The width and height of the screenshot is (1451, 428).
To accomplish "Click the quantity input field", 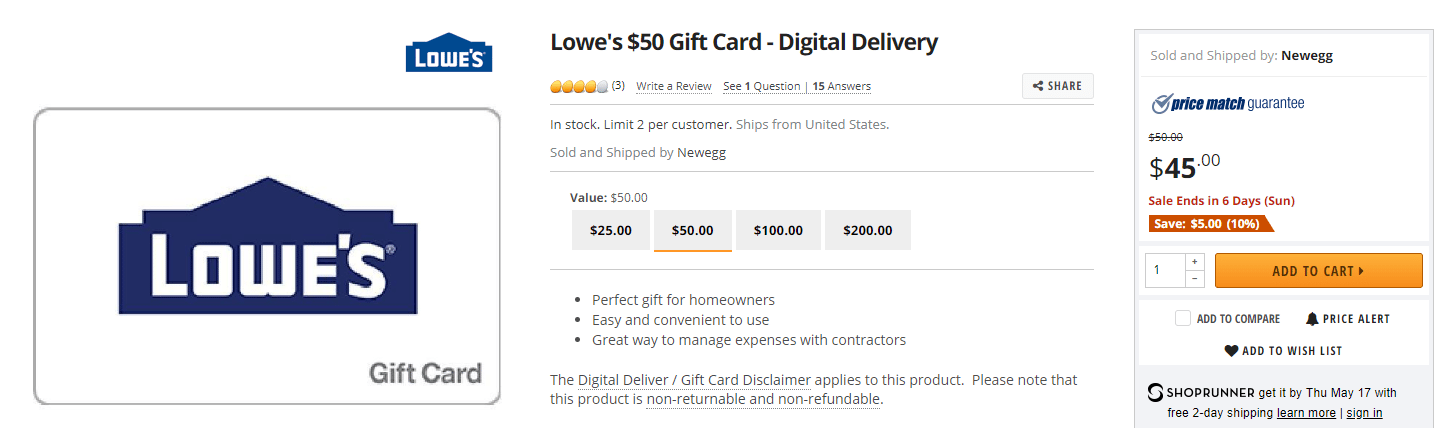I will click(1165, 271).
